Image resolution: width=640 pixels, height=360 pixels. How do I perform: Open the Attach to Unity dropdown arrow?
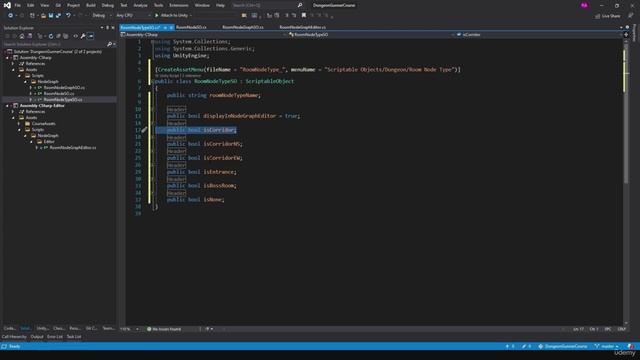click(x=191, y=16)
